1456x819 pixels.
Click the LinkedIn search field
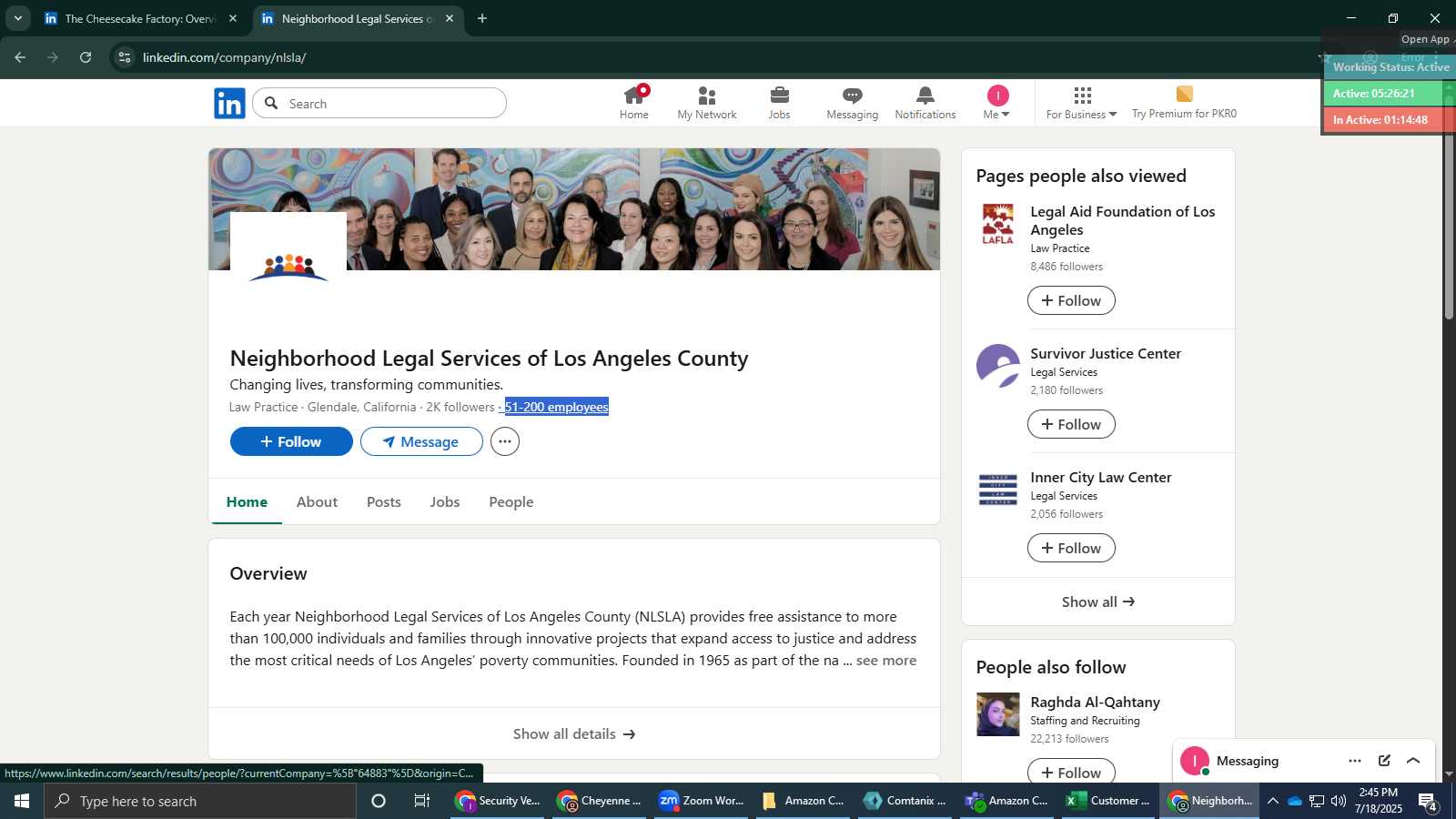point(379,104)
